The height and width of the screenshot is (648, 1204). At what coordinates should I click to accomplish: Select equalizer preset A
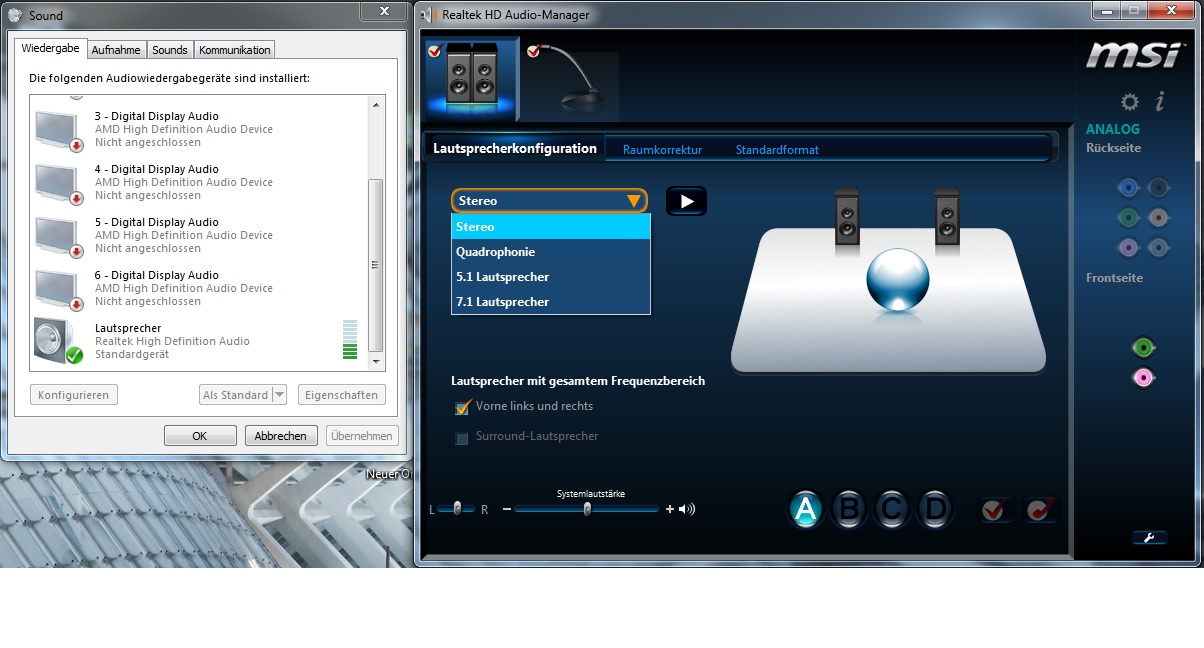[x=806, y=510]
